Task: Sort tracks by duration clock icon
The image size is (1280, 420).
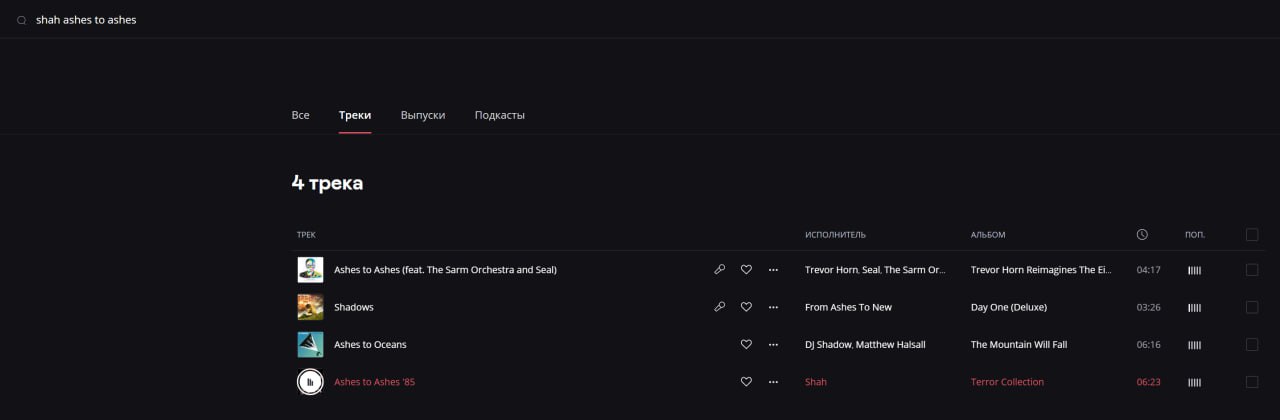Action: (x=1142, y=235)
